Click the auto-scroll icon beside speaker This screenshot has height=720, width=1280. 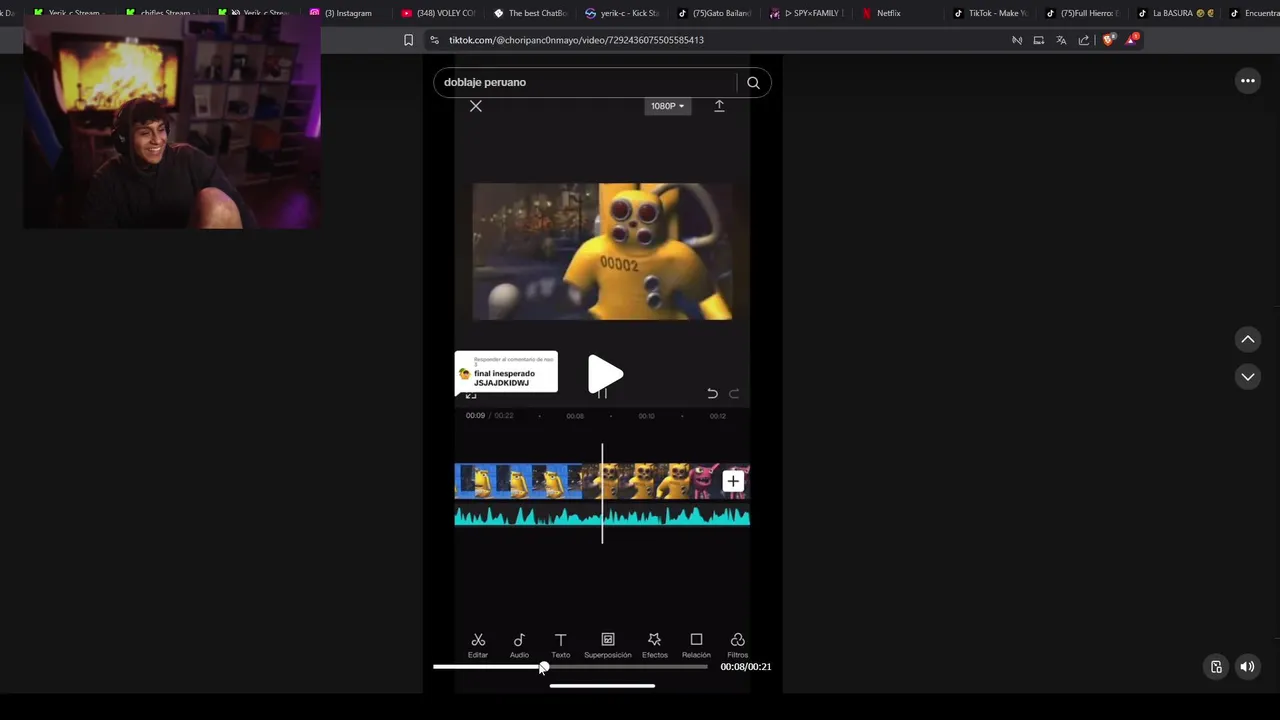pyautogui.click(x=1216, y=667)
